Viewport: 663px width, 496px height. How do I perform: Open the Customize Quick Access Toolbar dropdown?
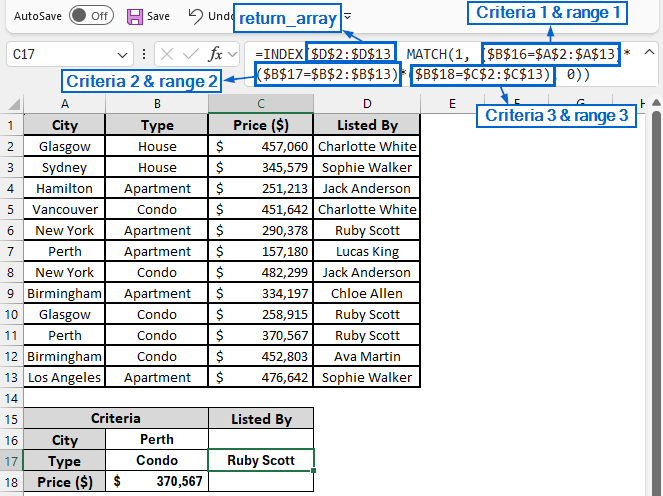pos(346,16)
